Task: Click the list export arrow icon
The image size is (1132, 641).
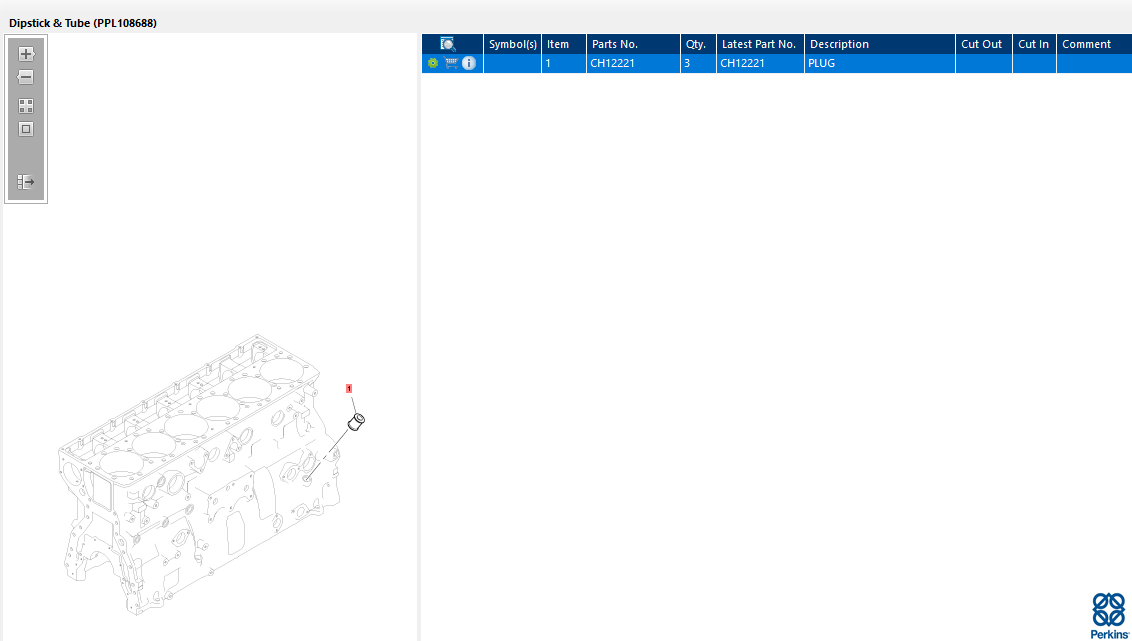Action: pyautogui.click(x=26, y=182)
